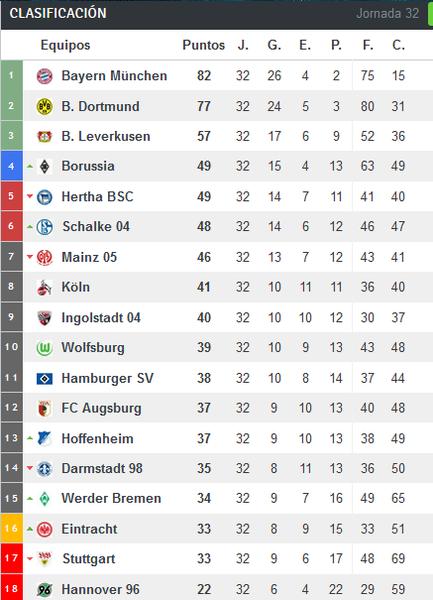Open the Mainz 05 team link

tap(89, 257)
